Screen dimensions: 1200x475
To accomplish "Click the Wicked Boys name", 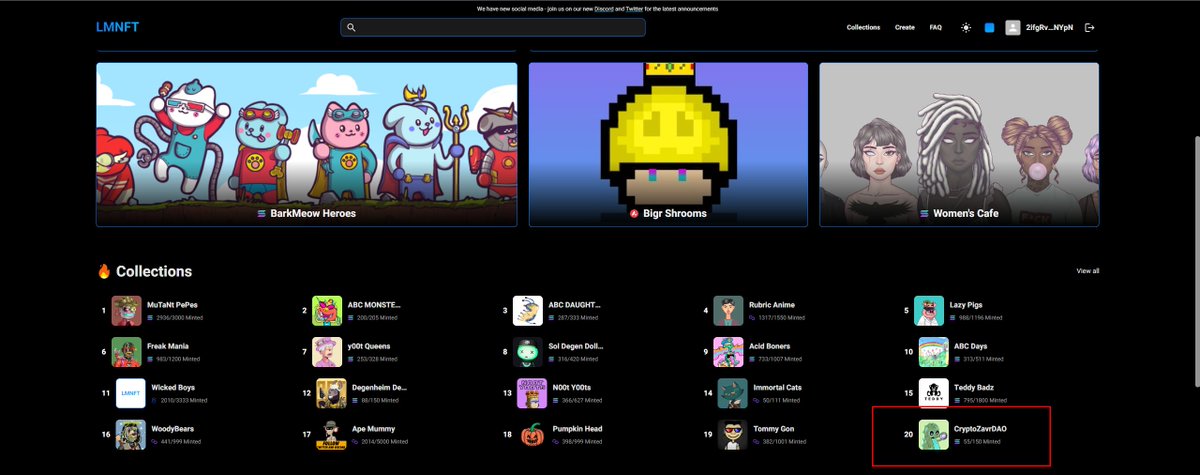I will [173, 387].
